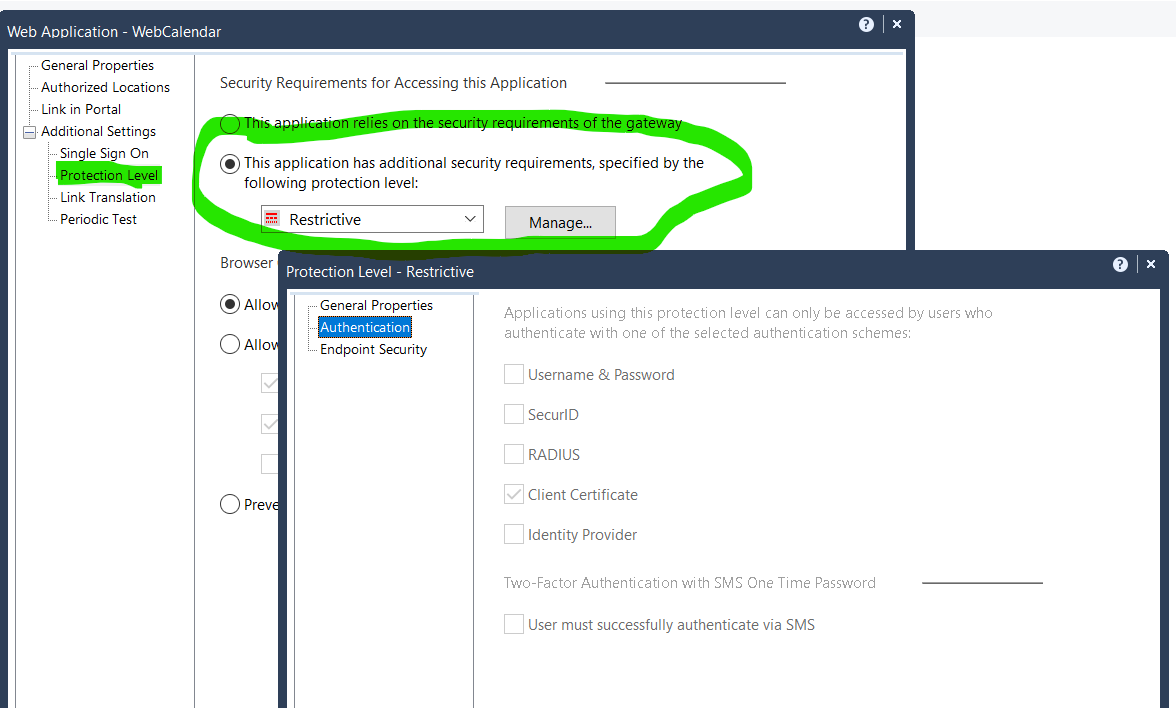Select gateway security requirements radio option

tap(230, 124)
